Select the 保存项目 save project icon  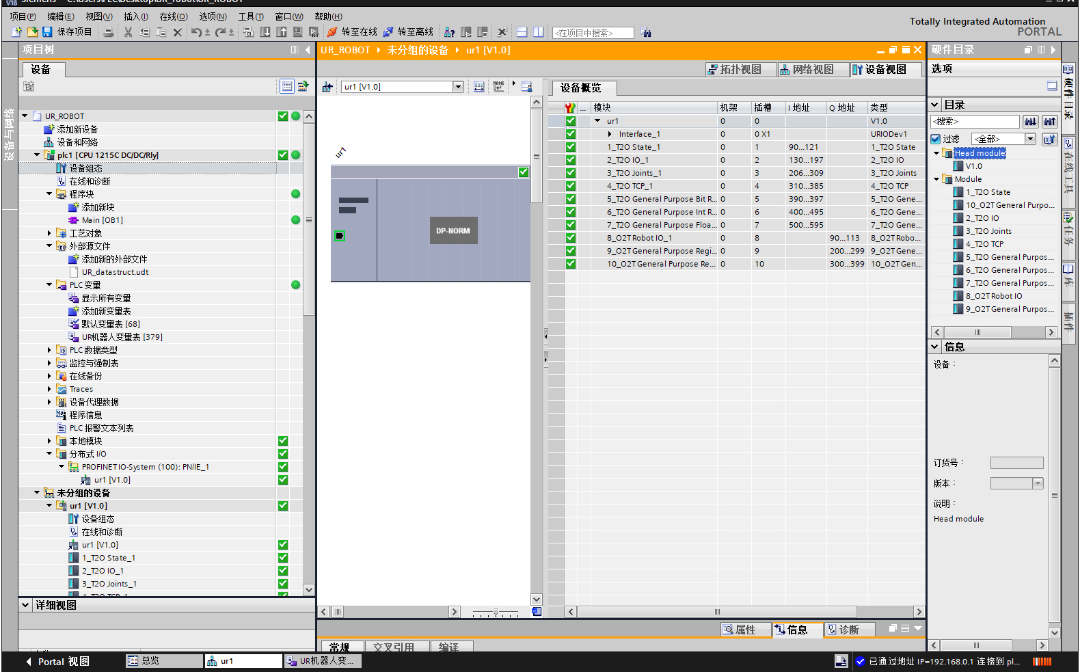coord(45,31)
